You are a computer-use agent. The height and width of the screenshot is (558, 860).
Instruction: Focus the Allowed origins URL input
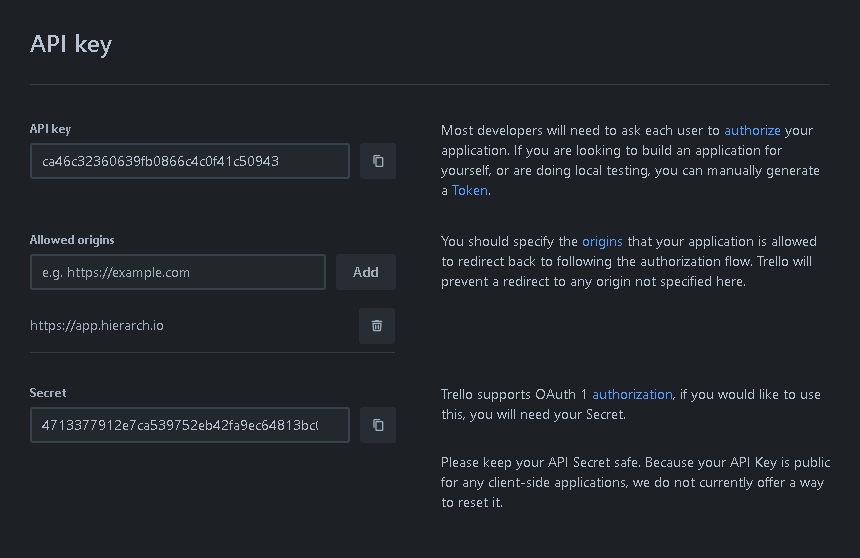pyautogui.click(x=178, y=272)
